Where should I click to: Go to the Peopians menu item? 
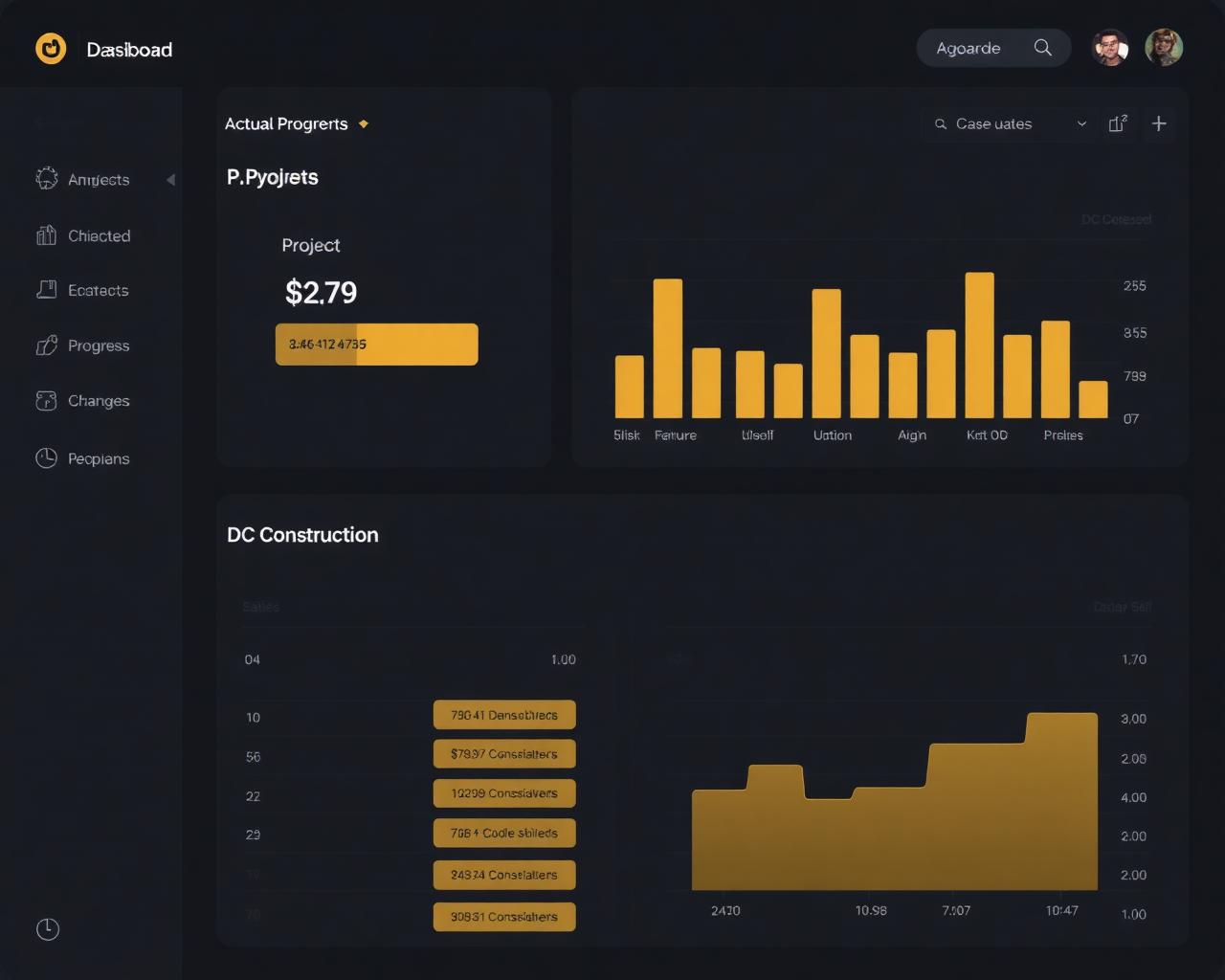click(99, 458)
